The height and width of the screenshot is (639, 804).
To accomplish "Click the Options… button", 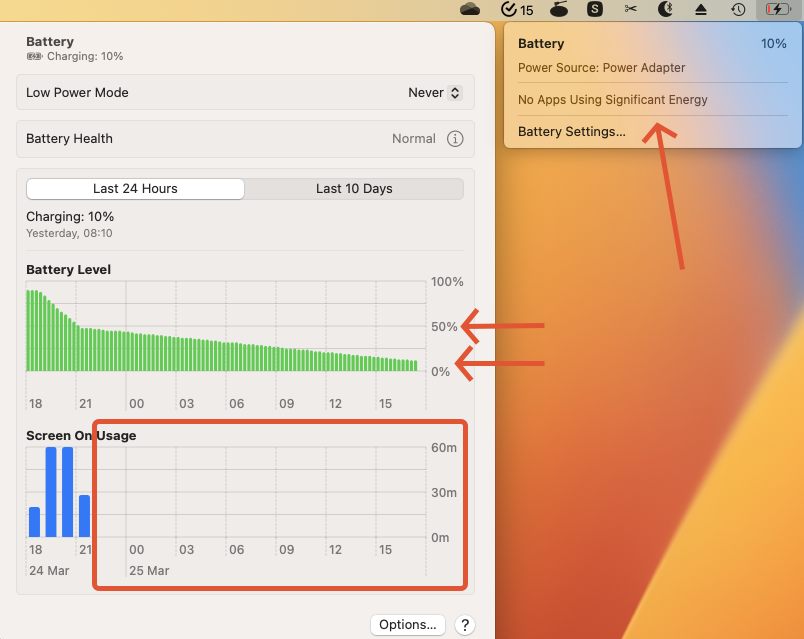I will click(x=408, y=625).
